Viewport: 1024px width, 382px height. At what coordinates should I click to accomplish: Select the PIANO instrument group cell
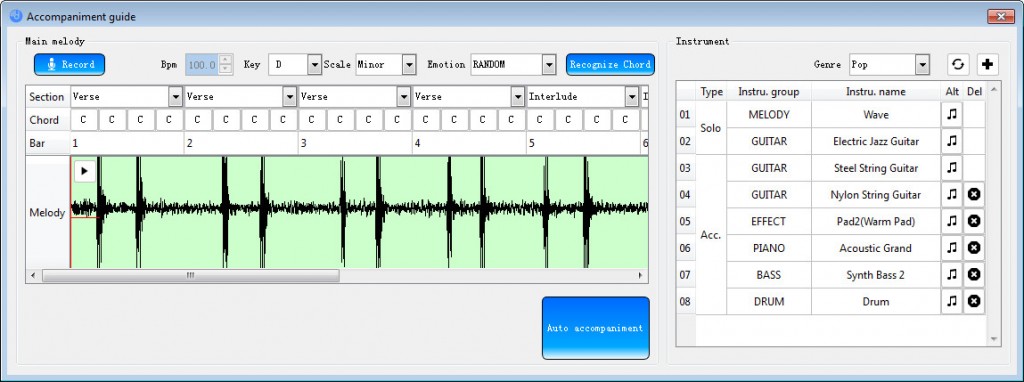pyautogui.click(x=769, y=248)
